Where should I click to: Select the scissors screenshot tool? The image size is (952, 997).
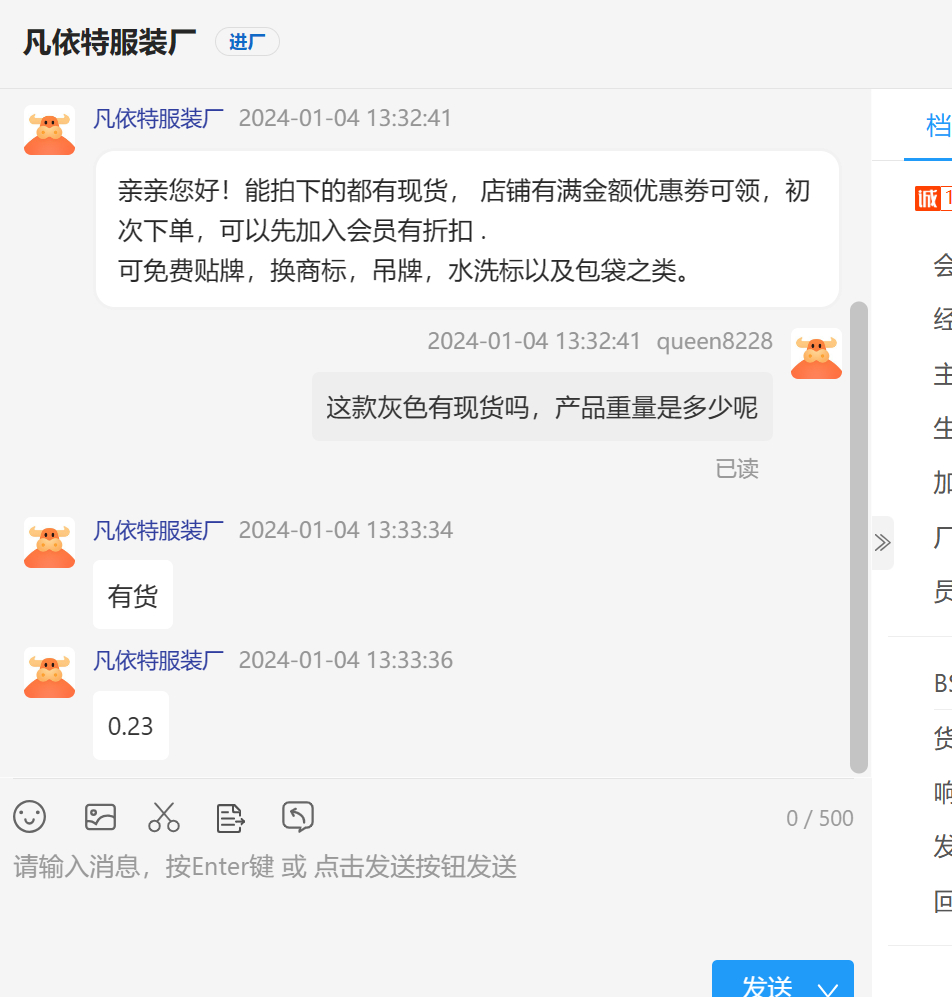point(164,817)
